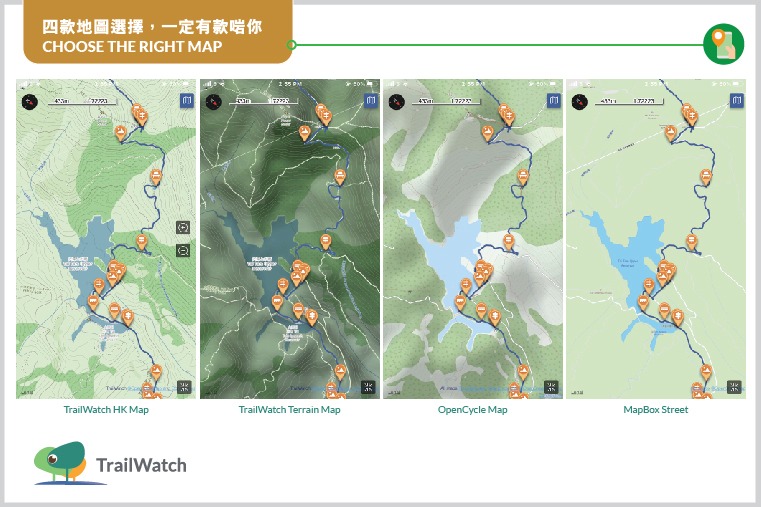Screen dimensions: 761x507
Task: Open map layer selector on Terrain Map
Action: (369, 101)
